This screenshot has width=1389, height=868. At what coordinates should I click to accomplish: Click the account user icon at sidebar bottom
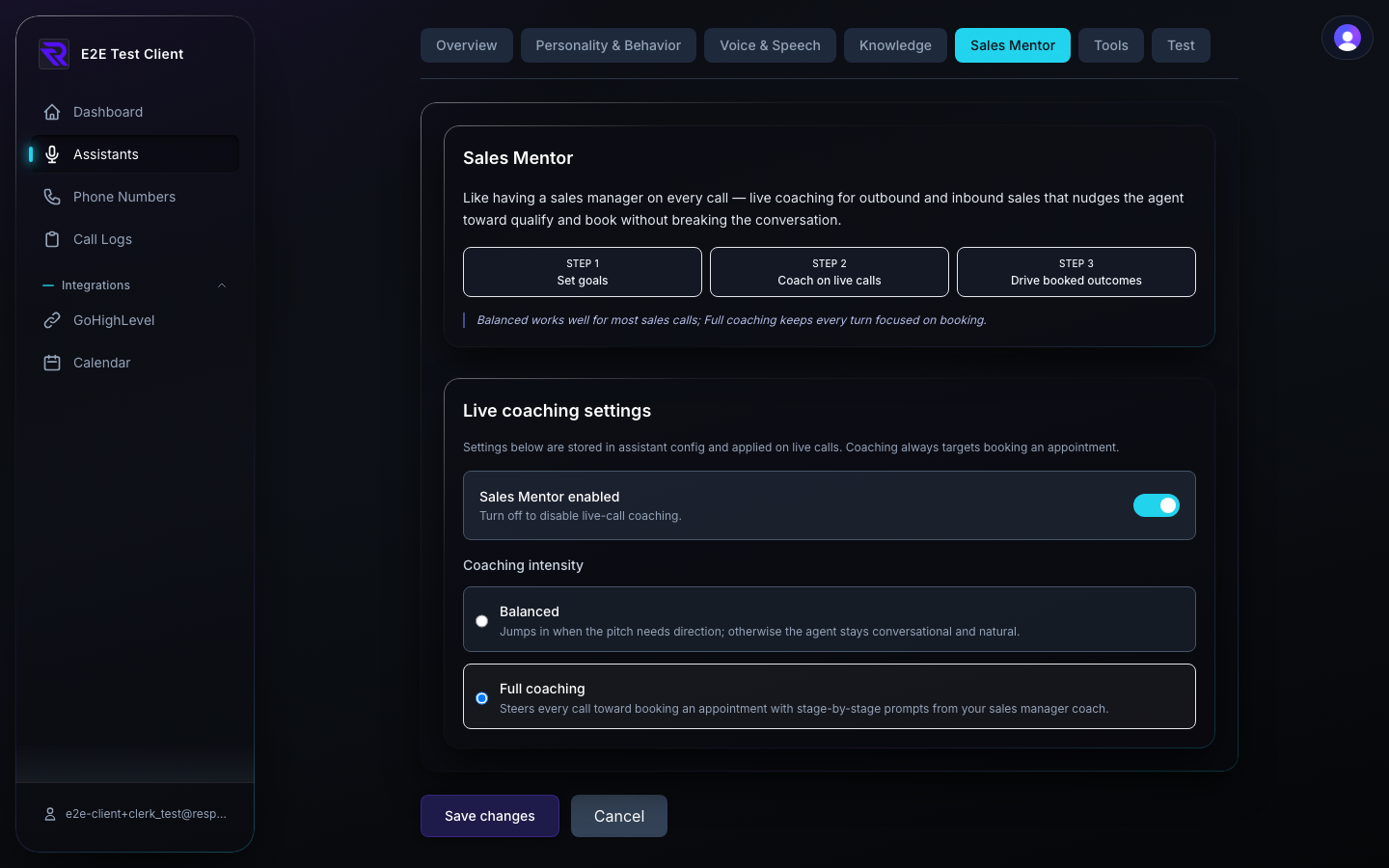50,814
